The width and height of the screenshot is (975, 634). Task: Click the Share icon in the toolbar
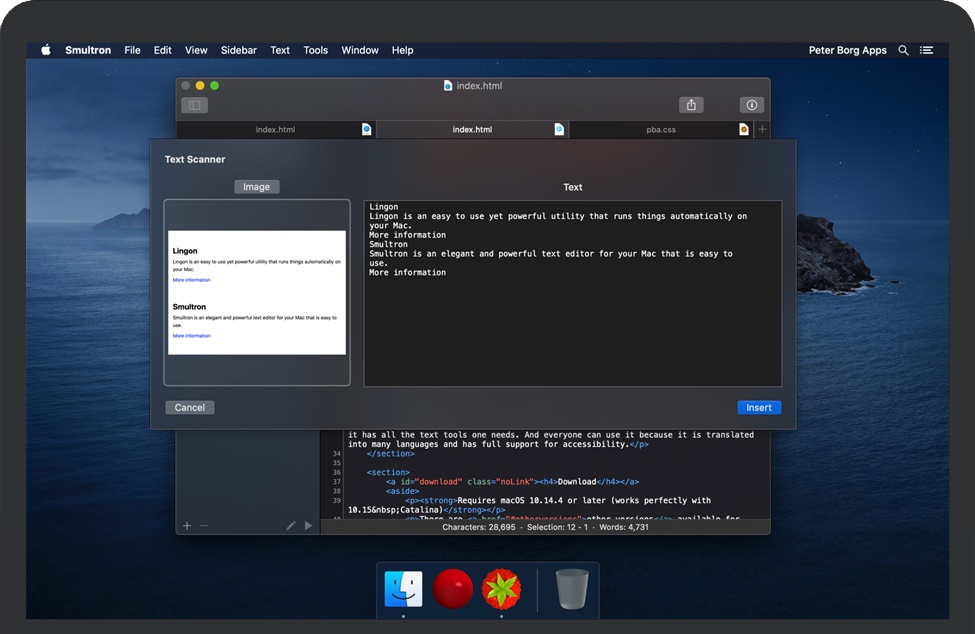[691, 105]
